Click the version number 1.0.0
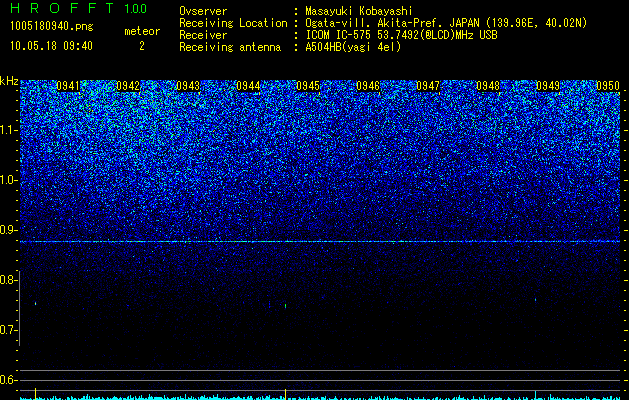 pyautogui.click(x=135, y=8)
